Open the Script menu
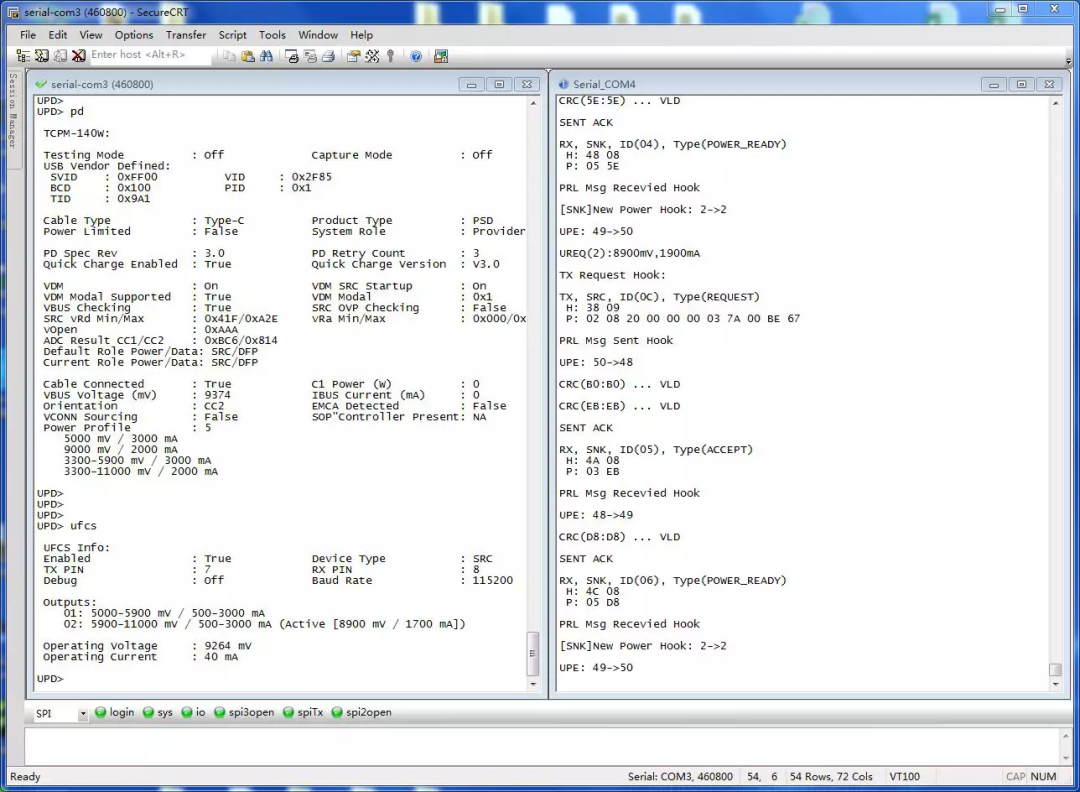Screen dimensions: 1080x792 coord(232,34)
